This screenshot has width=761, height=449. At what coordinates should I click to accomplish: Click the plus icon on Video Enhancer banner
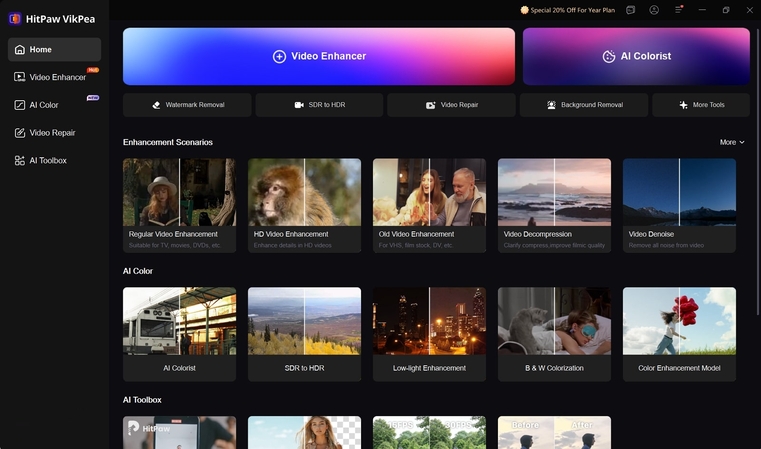(279, 56)
